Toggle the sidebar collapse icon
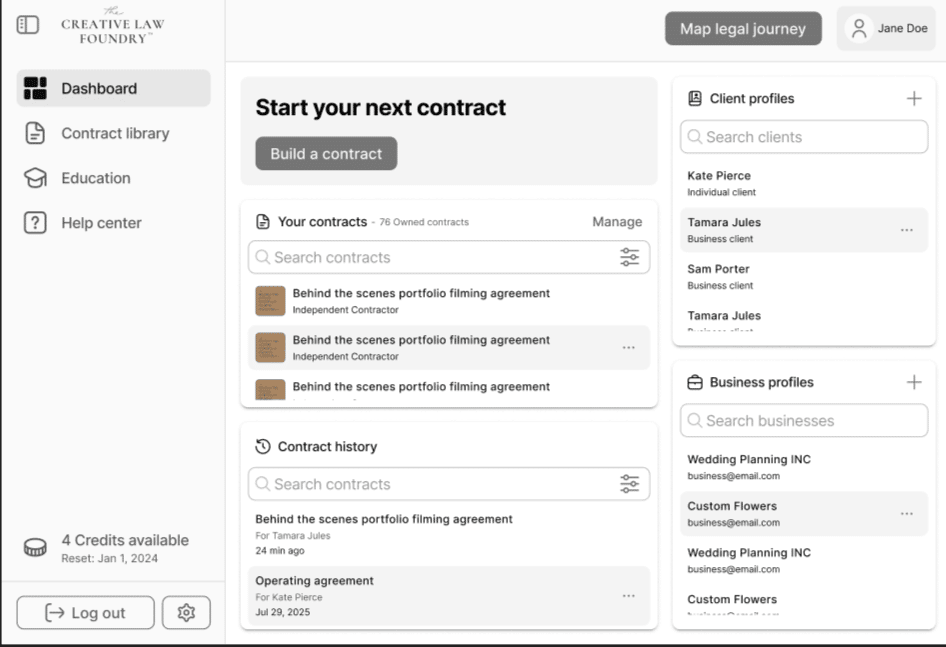This screenshot has height=647, width=946. (28, 25)
